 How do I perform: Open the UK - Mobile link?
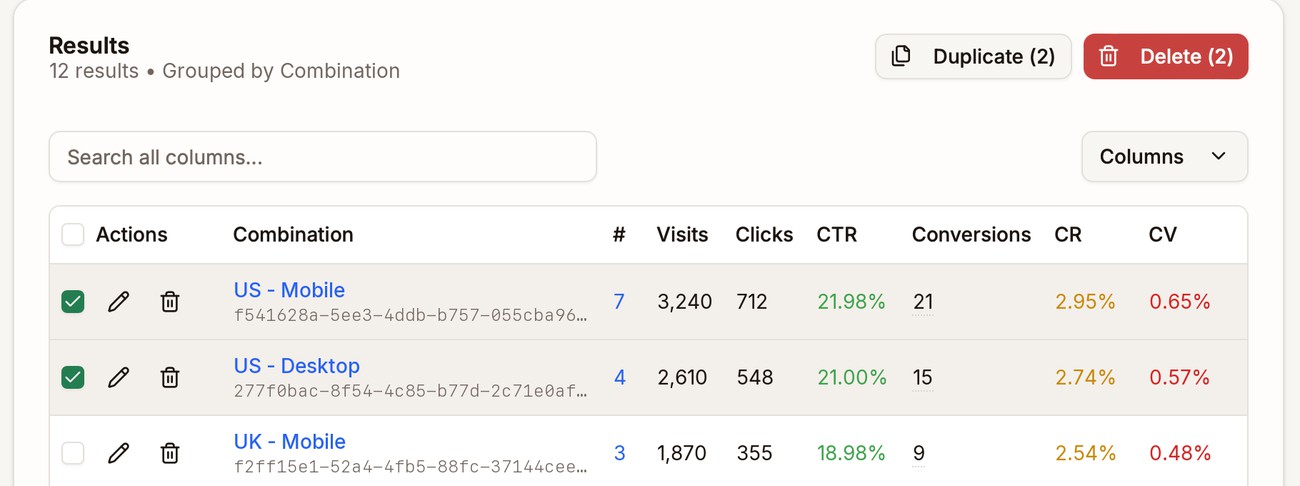[x=289, y=441]
